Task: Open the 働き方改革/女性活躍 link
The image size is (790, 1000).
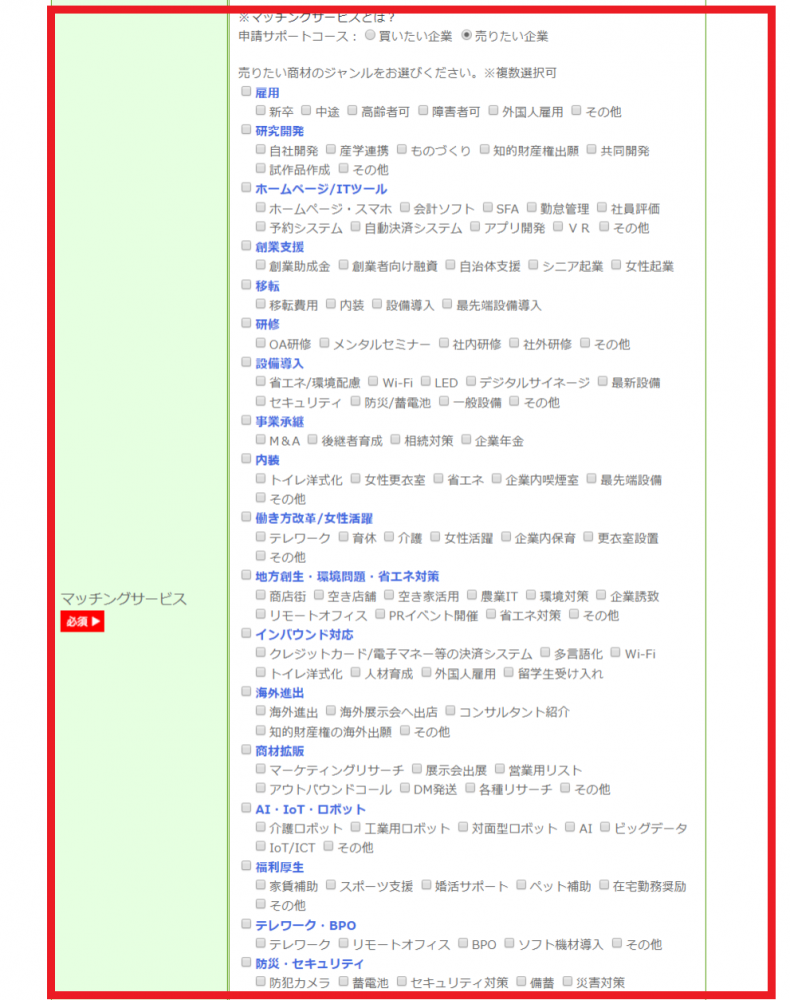Action: point(314,518)
